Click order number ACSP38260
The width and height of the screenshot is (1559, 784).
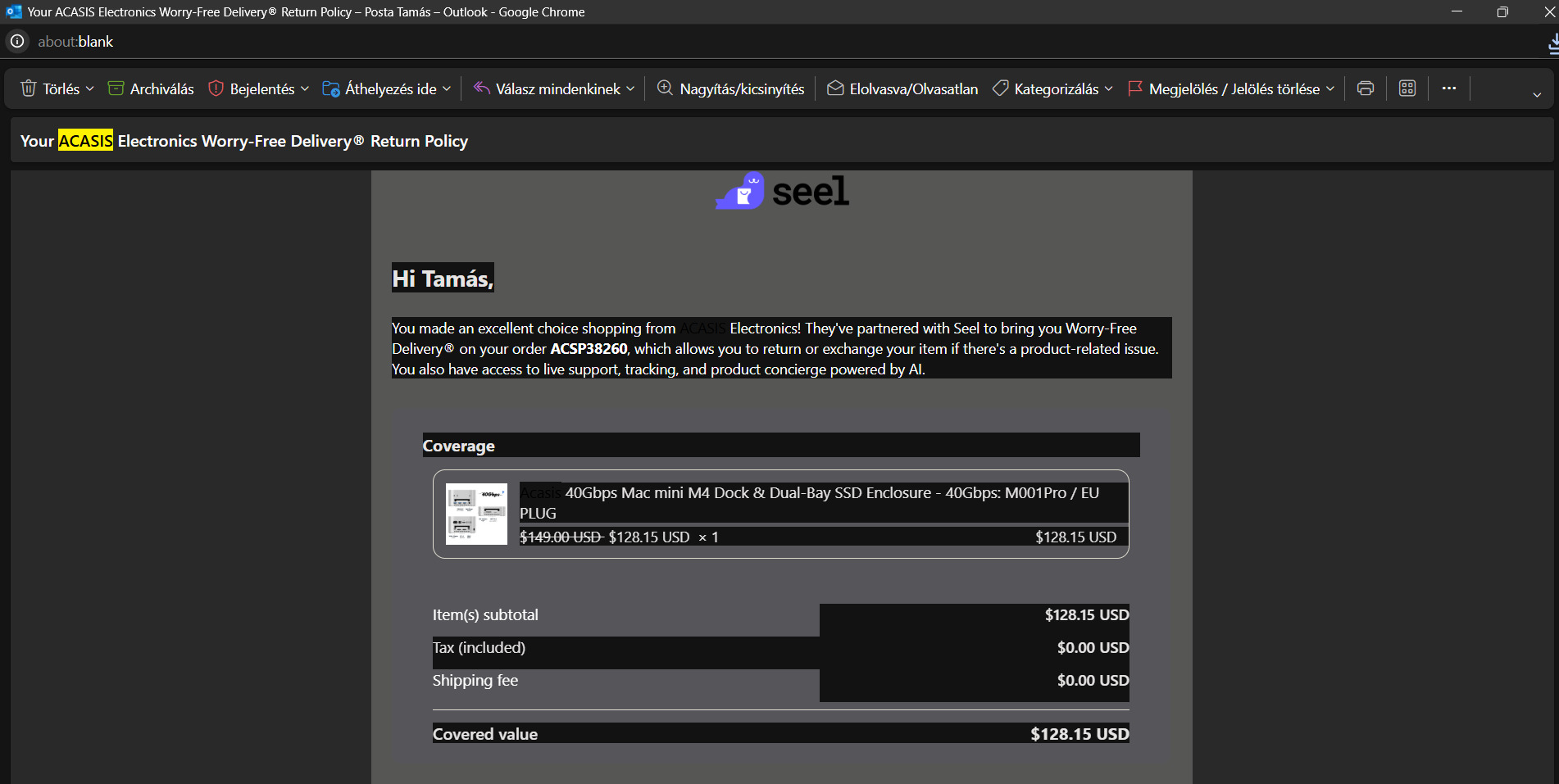589,349
